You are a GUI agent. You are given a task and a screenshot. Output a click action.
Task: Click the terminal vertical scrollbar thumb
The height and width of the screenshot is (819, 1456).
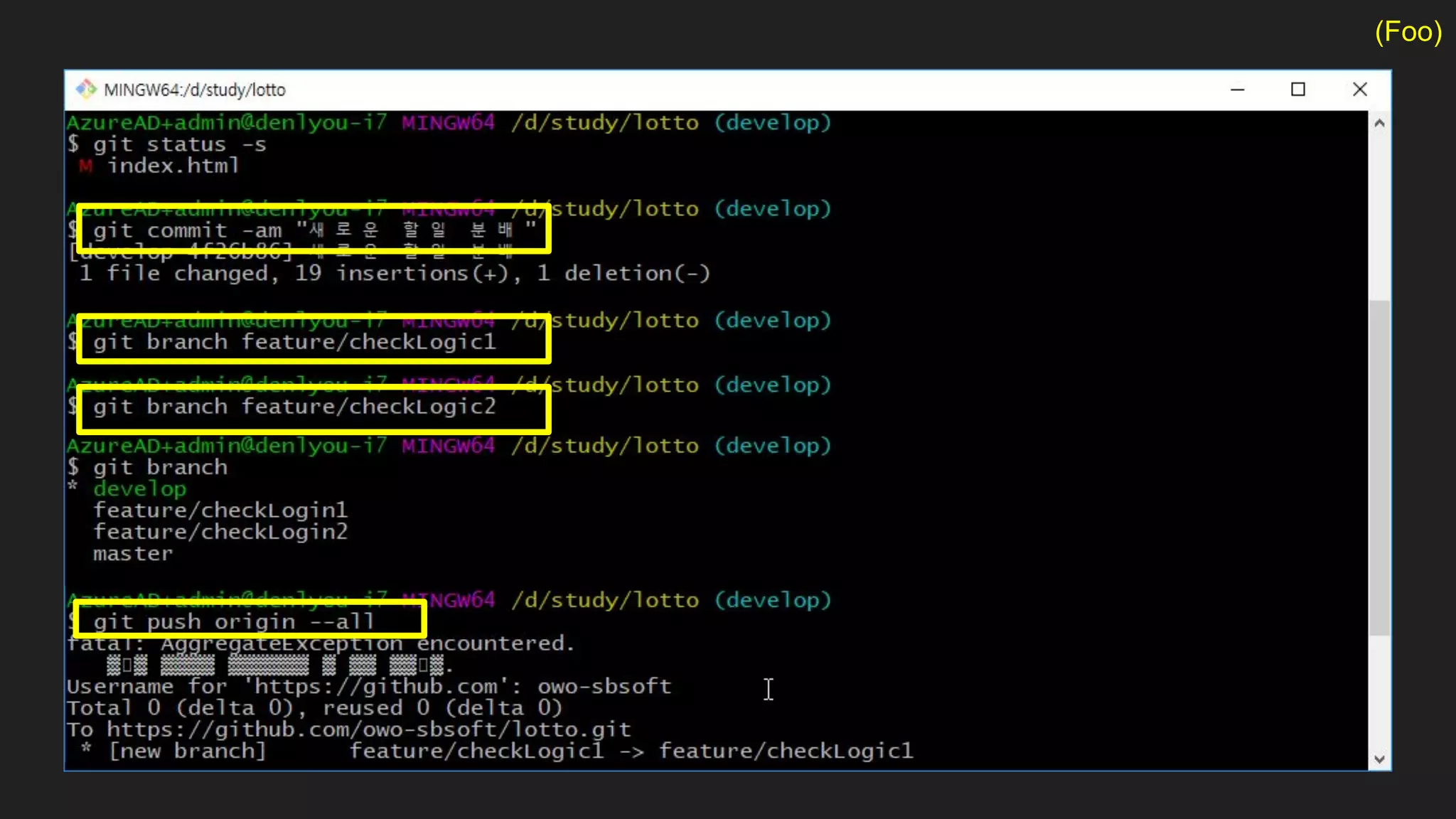(x=1379, y=467)
